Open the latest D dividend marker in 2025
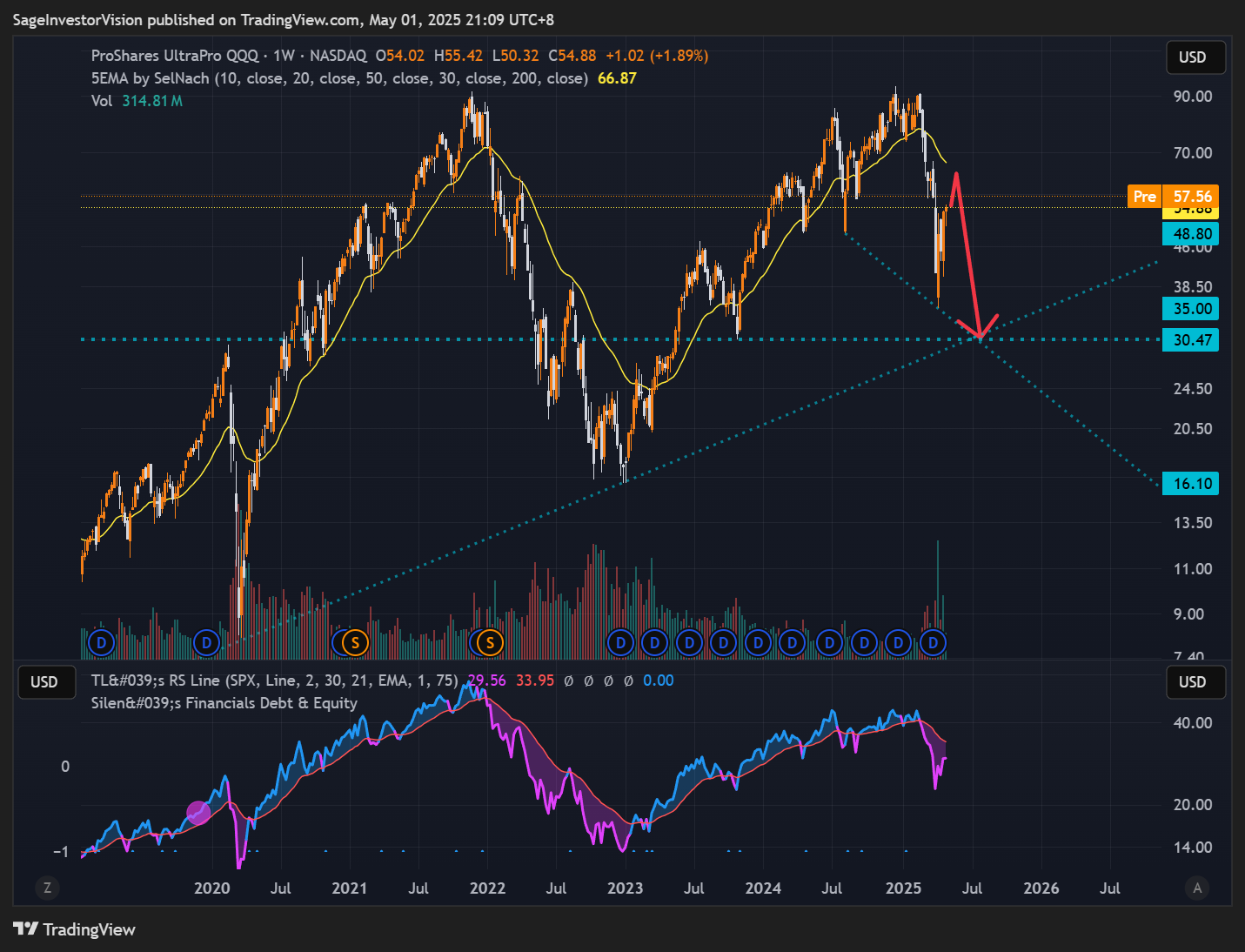The width and height of the screenshot is (1245, 952). click(x=933, y=643)
